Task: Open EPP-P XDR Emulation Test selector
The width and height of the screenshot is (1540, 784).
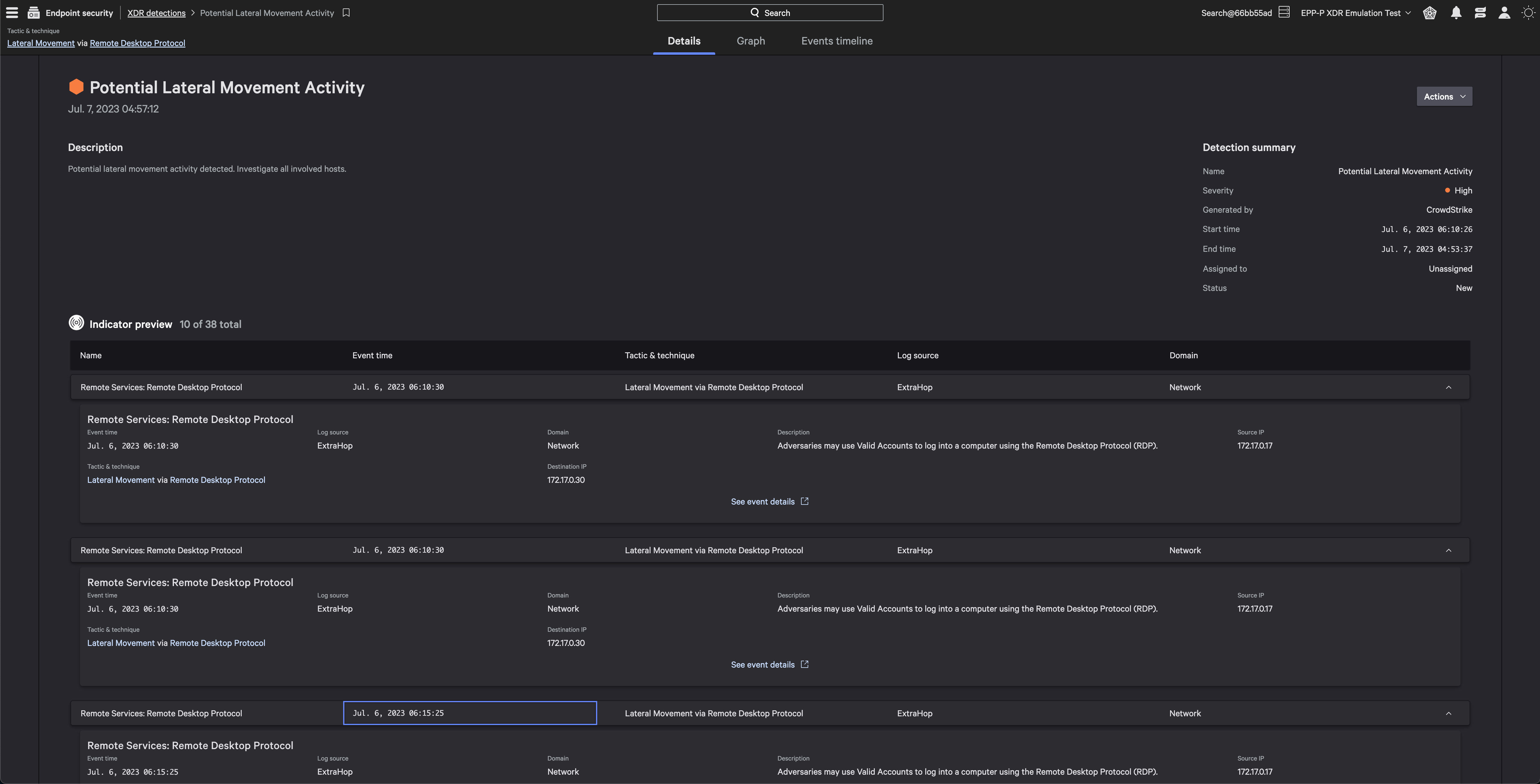Action: (1355, 13)
